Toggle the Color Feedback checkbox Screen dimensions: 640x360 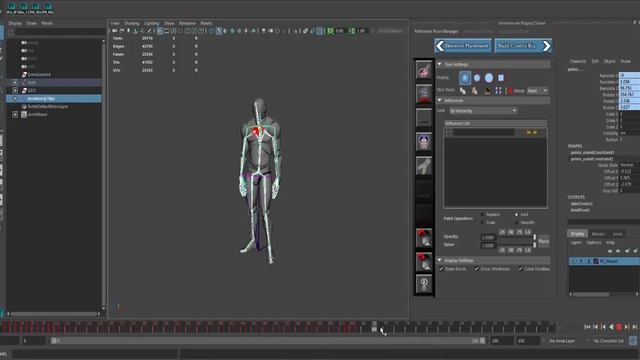(x=520, y=269)
